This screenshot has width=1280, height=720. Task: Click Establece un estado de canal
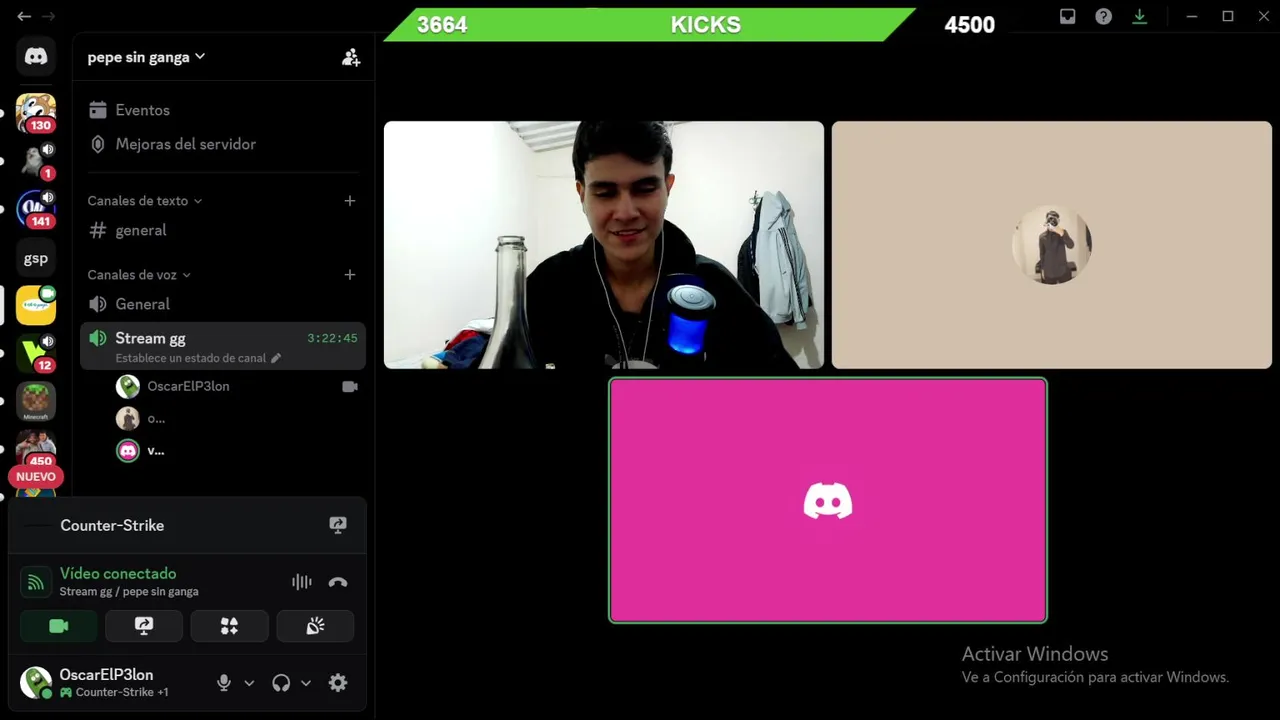tap(198, 358)
